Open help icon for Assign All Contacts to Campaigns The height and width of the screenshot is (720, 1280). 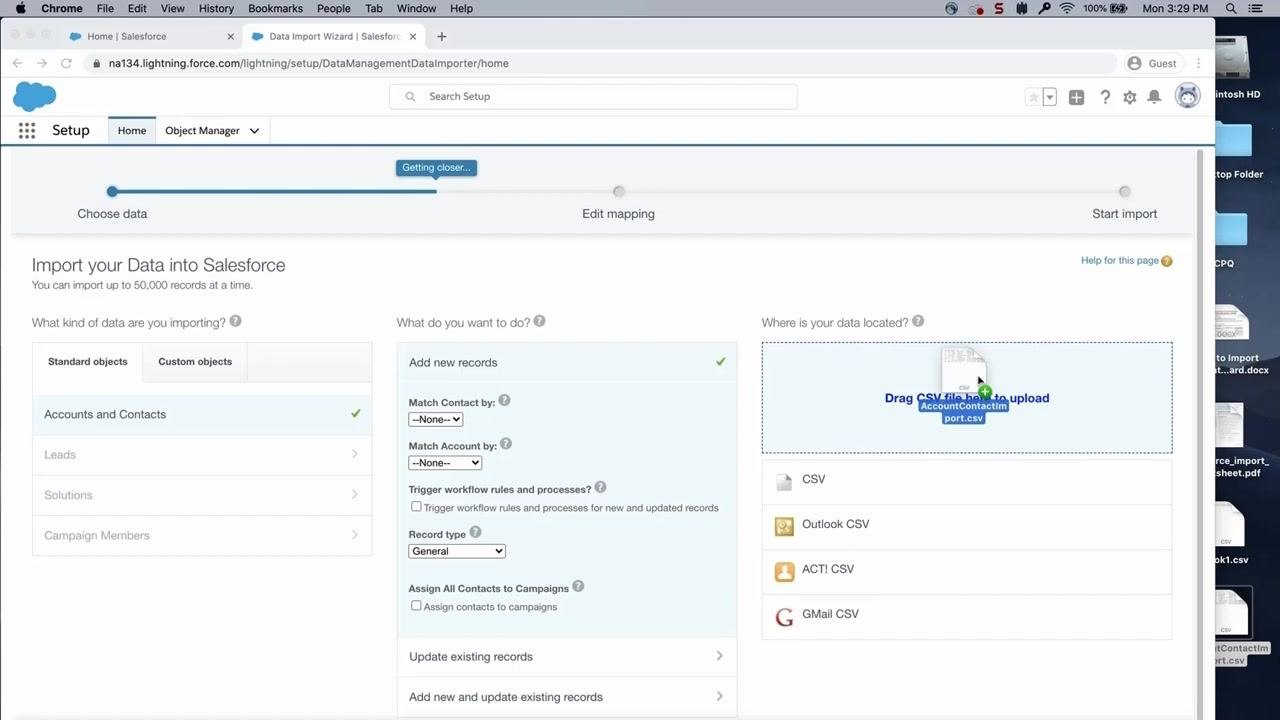578,587
